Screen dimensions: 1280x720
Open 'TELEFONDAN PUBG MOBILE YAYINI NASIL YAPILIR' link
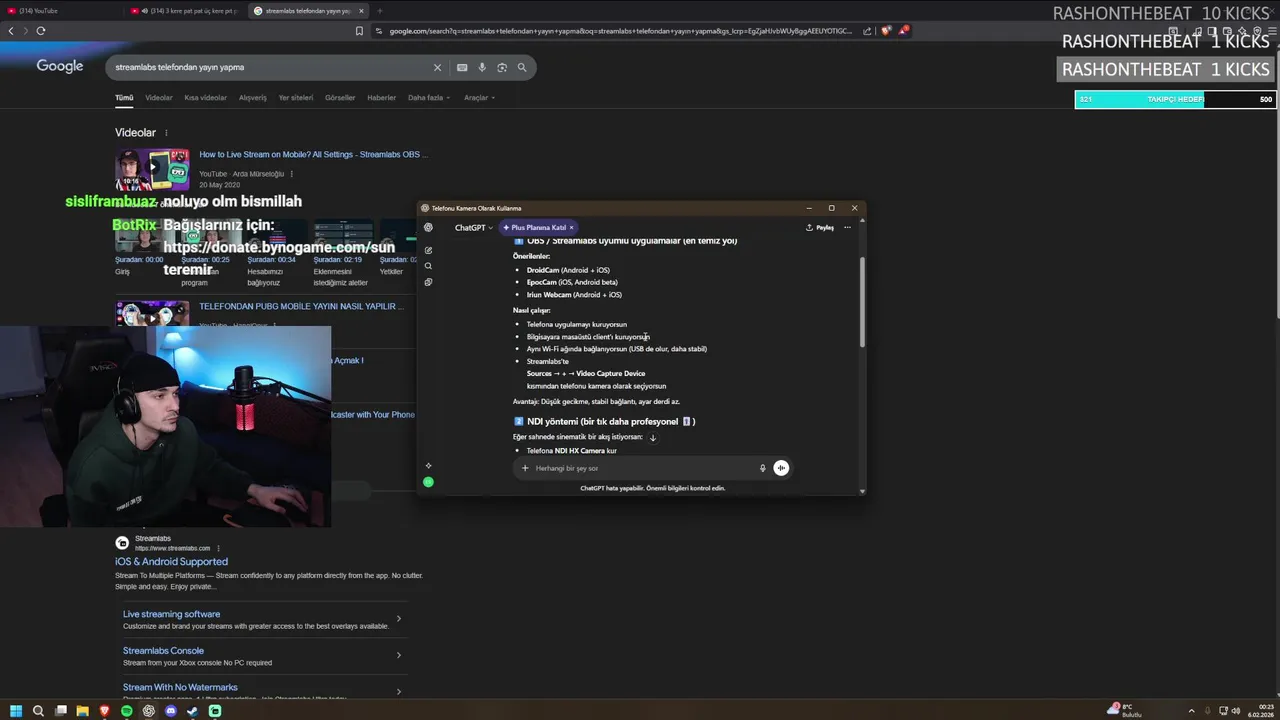(x=301, y=307)
